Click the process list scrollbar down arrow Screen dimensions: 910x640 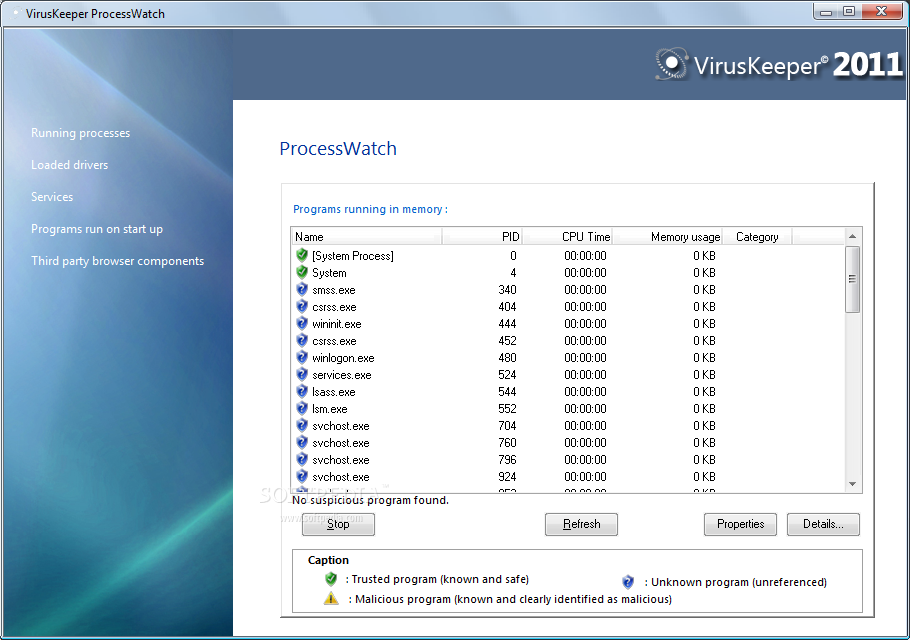point(852,484)
